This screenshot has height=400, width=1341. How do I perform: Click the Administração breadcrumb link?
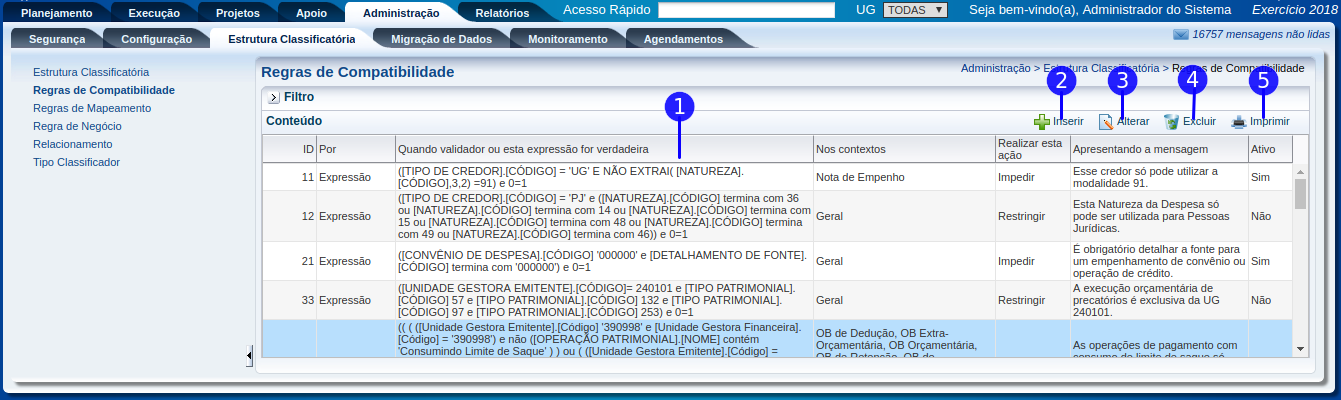[995, 68]
